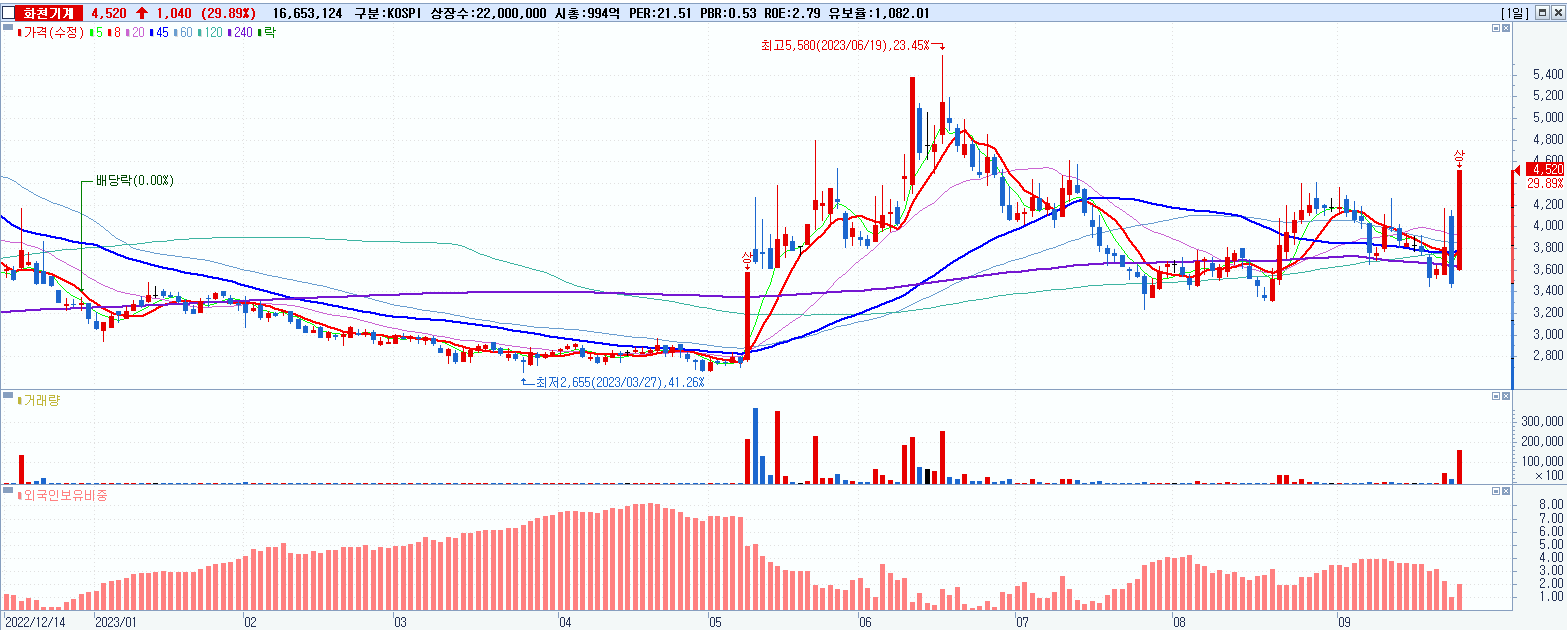The image size is (1567, 630).
Task: Select the 60-day moving average legend
Action: coord(183,33)
